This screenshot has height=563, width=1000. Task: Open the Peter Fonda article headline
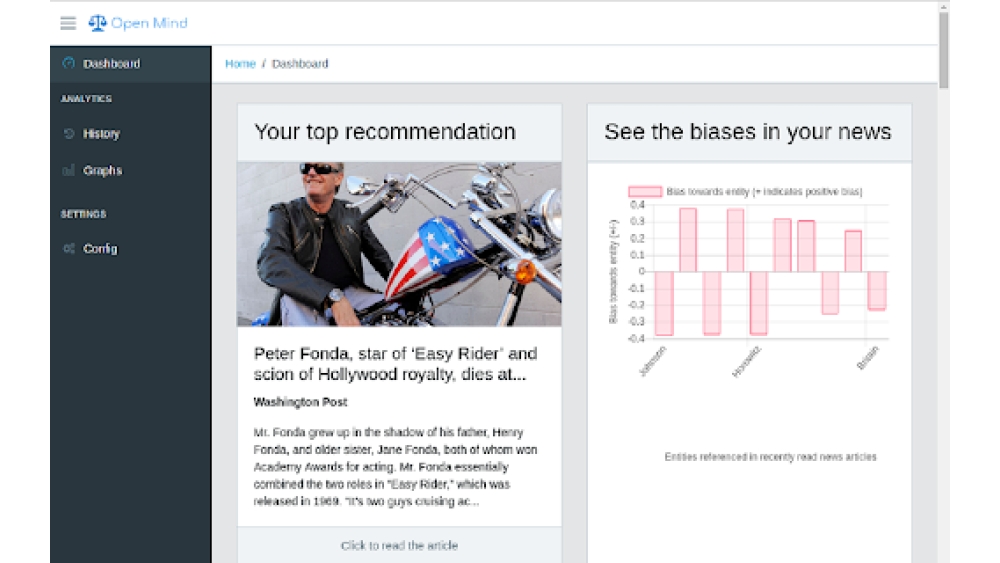pyautogui.click(x=396, y=364)
